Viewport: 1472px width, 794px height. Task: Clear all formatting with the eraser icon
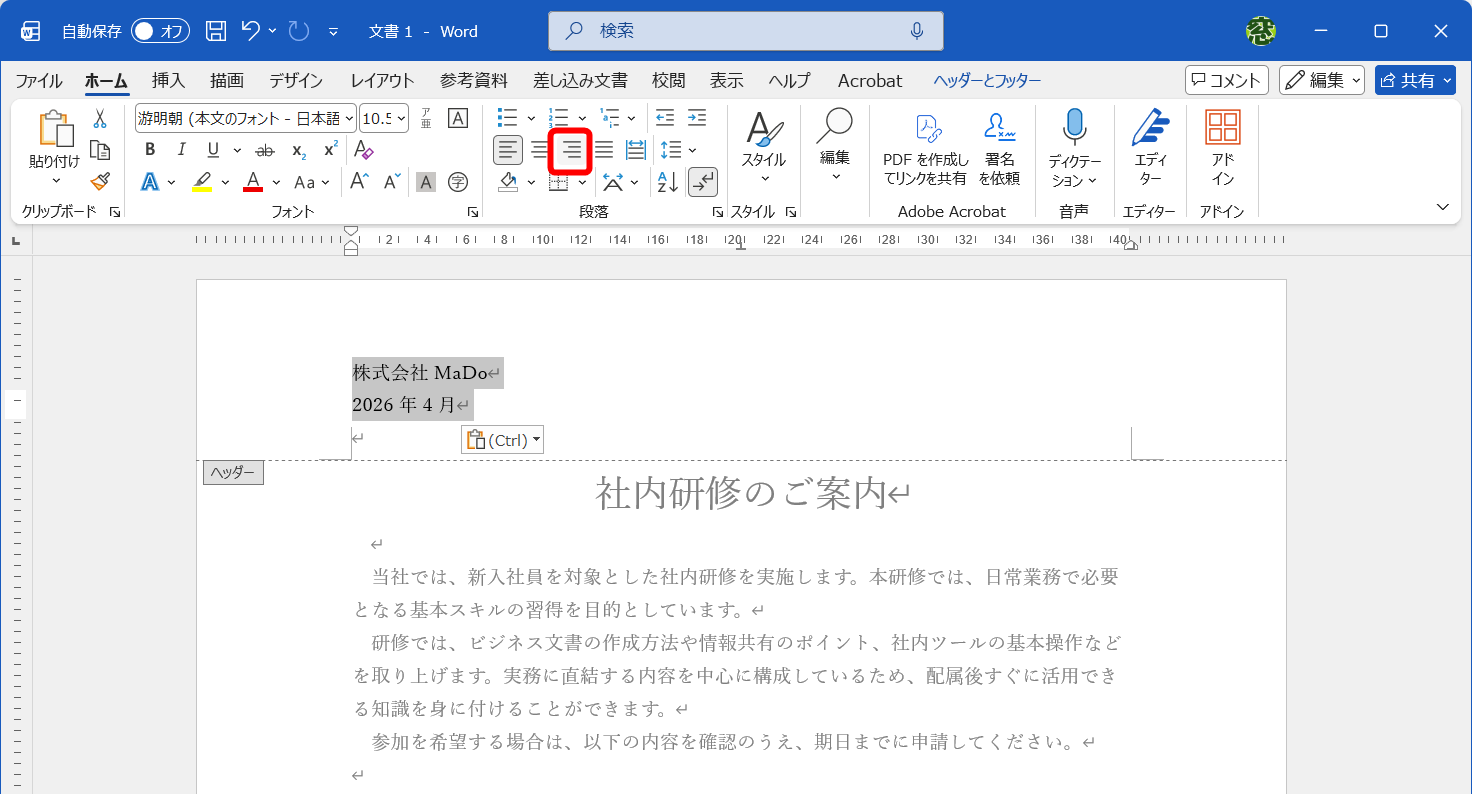coord(362,150)
